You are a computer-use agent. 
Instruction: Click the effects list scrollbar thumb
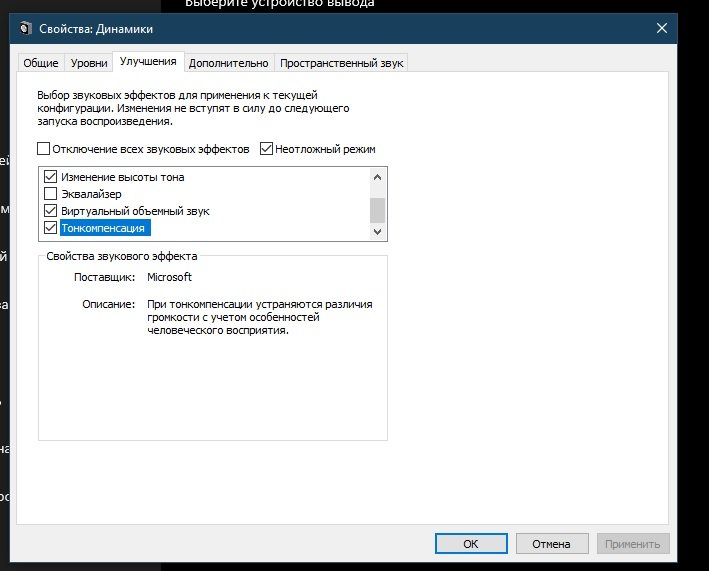377,209
